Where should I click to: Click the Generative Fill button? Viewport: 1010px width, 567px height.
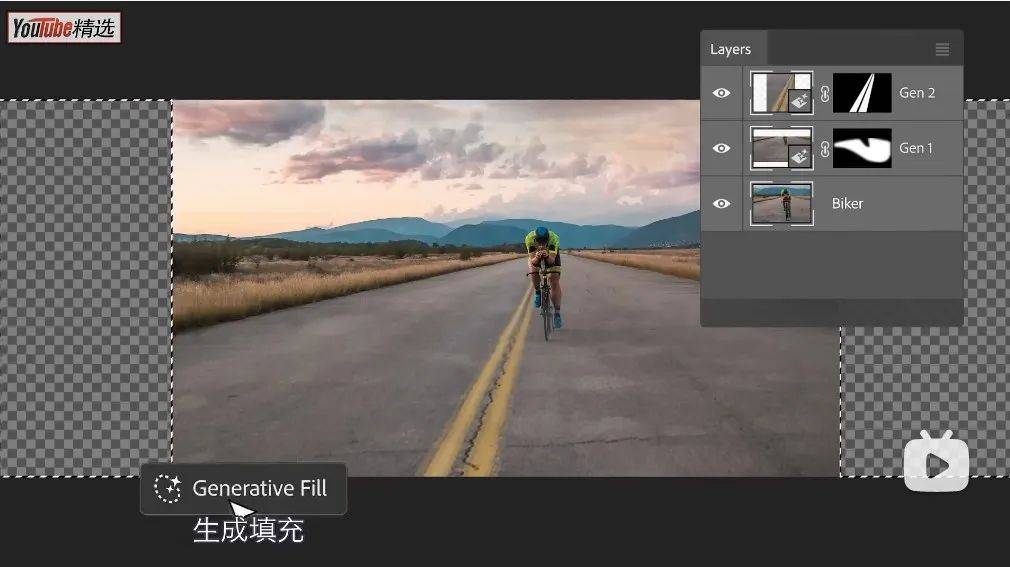tap(243, 488)
